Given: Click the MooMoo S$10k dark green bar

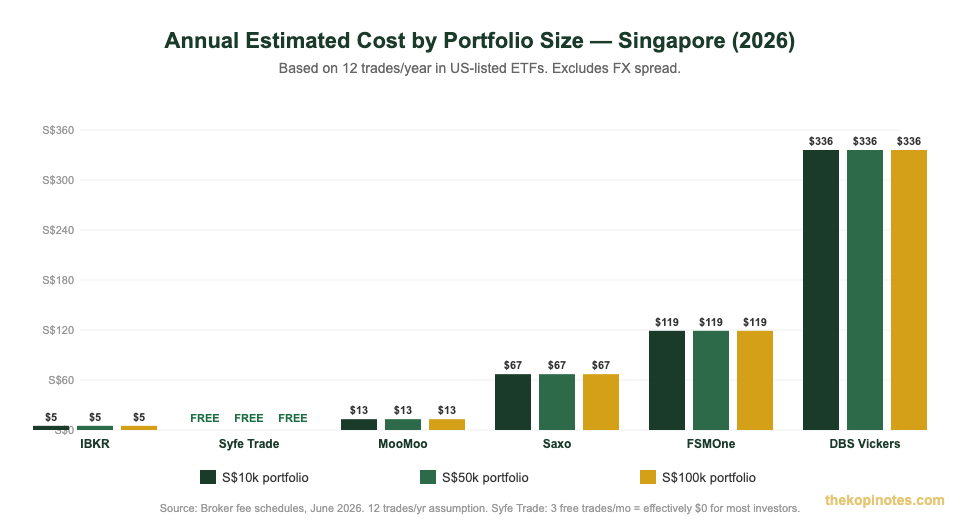Looking at the screenshot, I should (359, 424).
